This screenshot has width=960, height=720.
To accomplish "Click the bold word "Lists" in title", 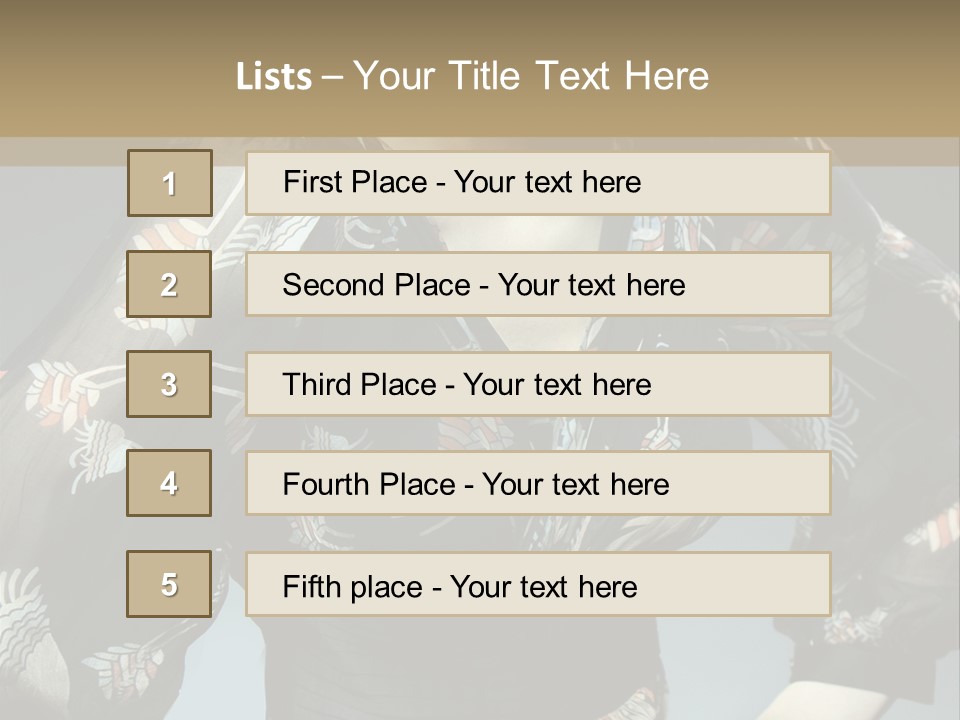I will tap(274, 76).
